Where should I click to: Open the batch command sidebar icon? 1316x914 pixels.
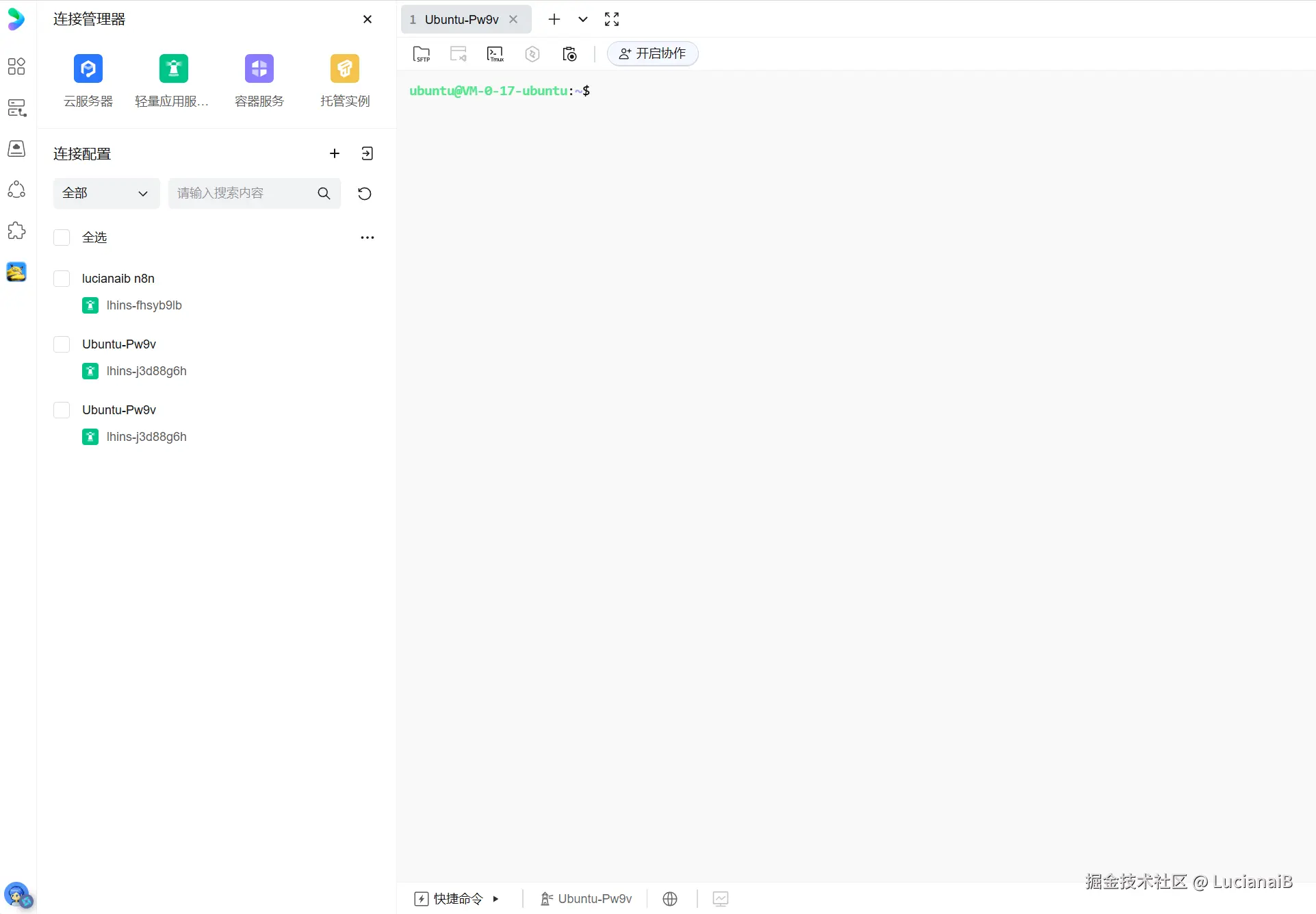point(16,107)
